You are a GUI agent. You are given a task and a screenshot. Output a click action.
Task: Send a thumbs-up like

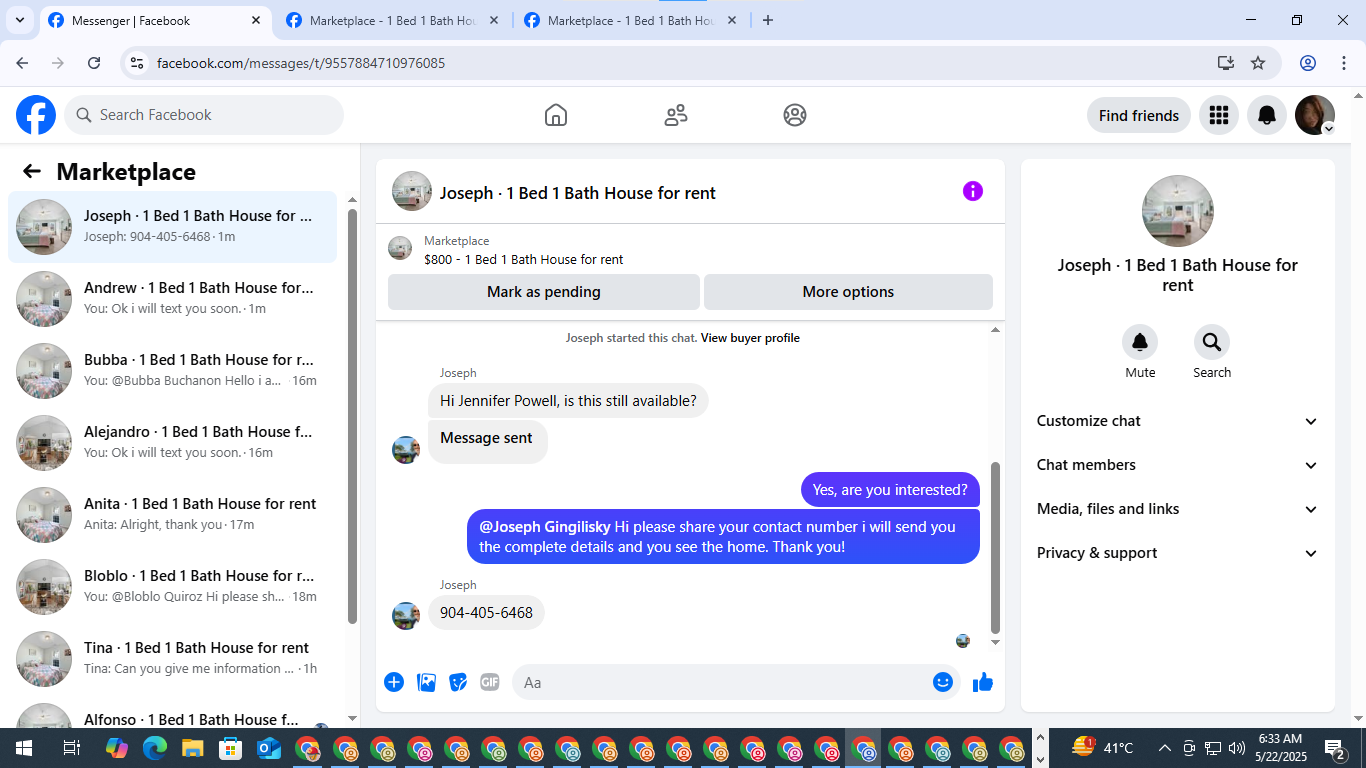pyautogui.click(x=983, y=682)
